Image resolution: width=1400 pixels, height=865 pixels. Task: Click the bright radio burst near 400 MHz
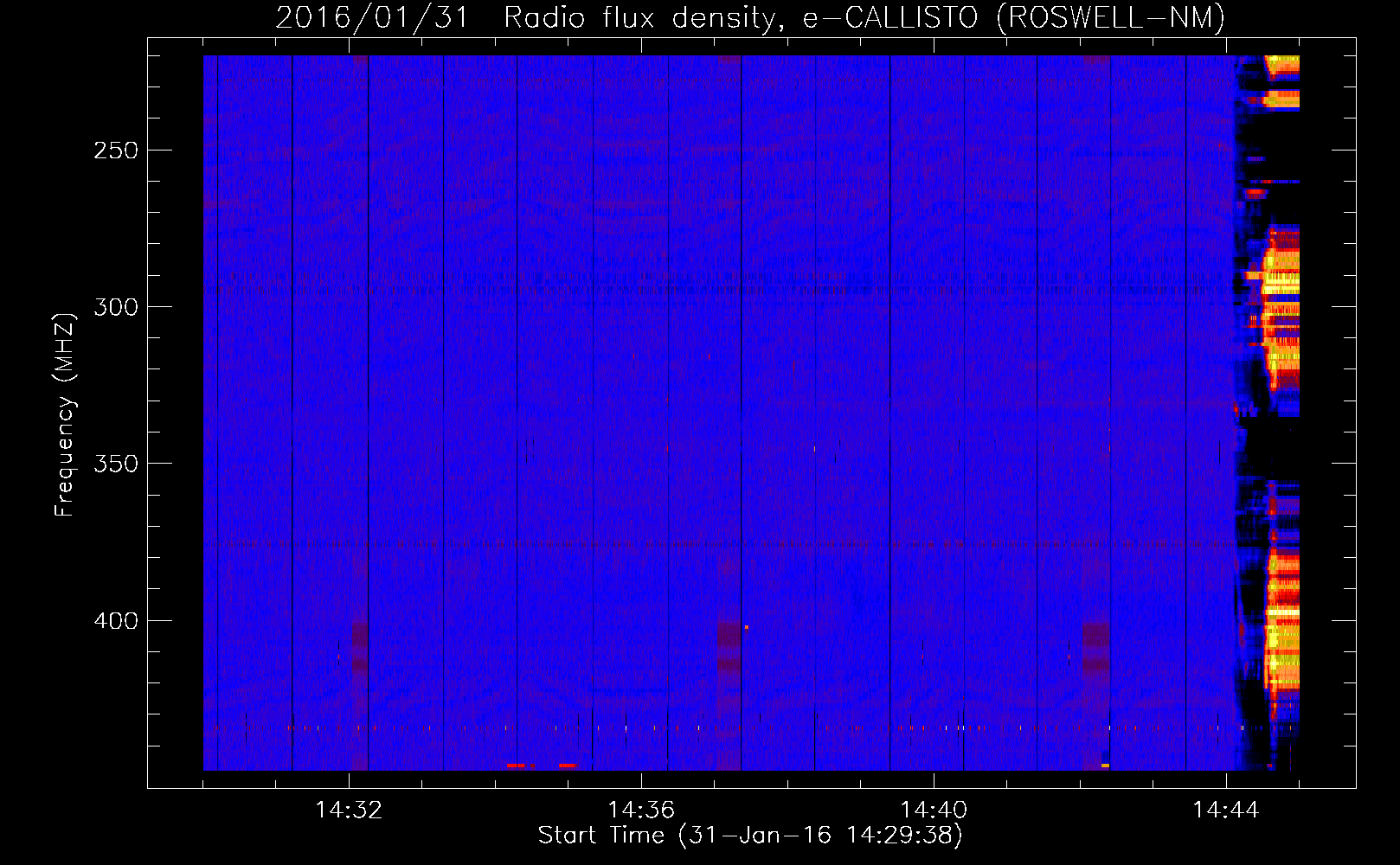(1282, 621)
